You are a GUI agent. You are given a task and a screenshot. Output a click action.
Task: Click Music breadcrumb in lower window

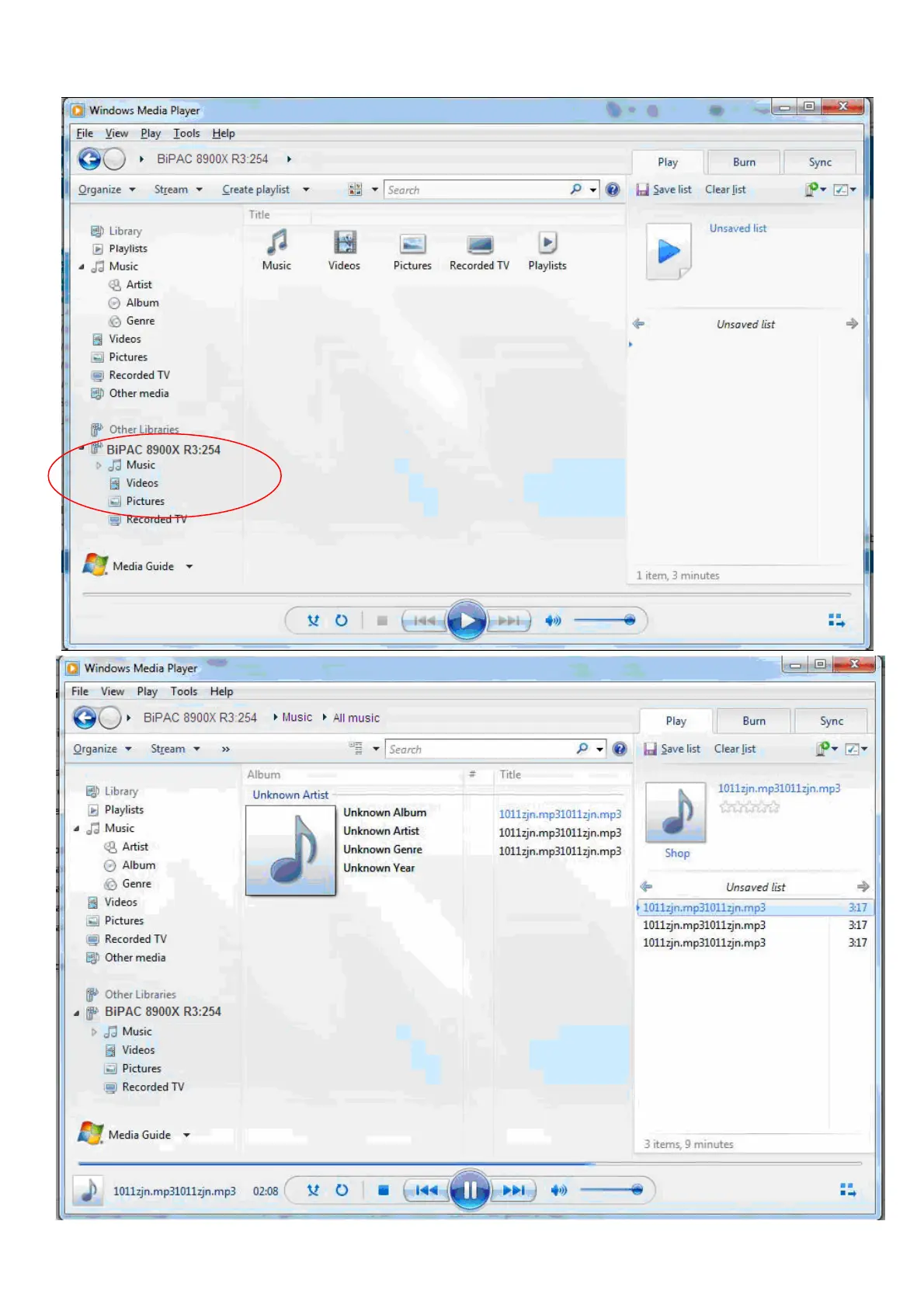point(297,717)
